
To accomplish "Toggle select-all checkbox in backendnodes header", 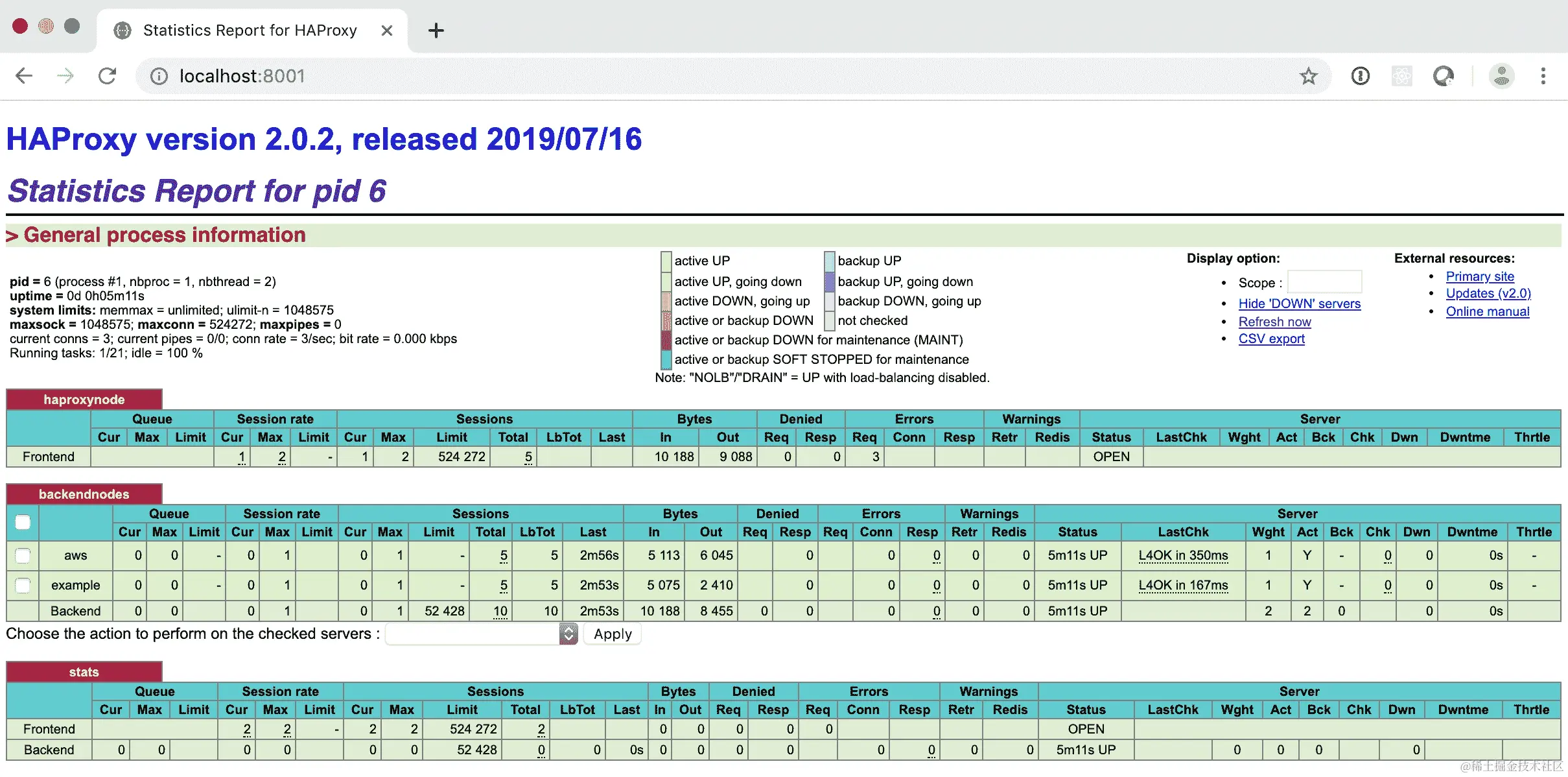I will 23,522.
